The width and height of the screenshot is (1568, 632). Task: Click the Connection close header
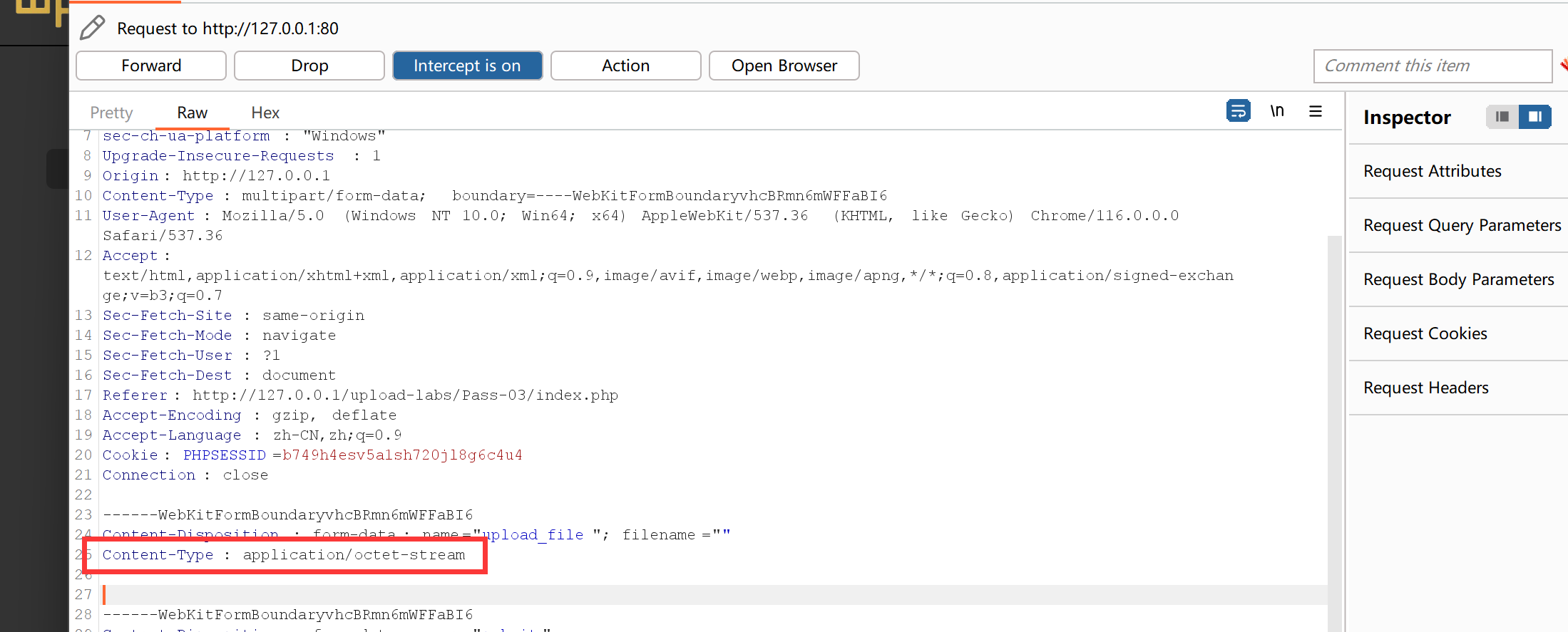(x=185, y=475)
